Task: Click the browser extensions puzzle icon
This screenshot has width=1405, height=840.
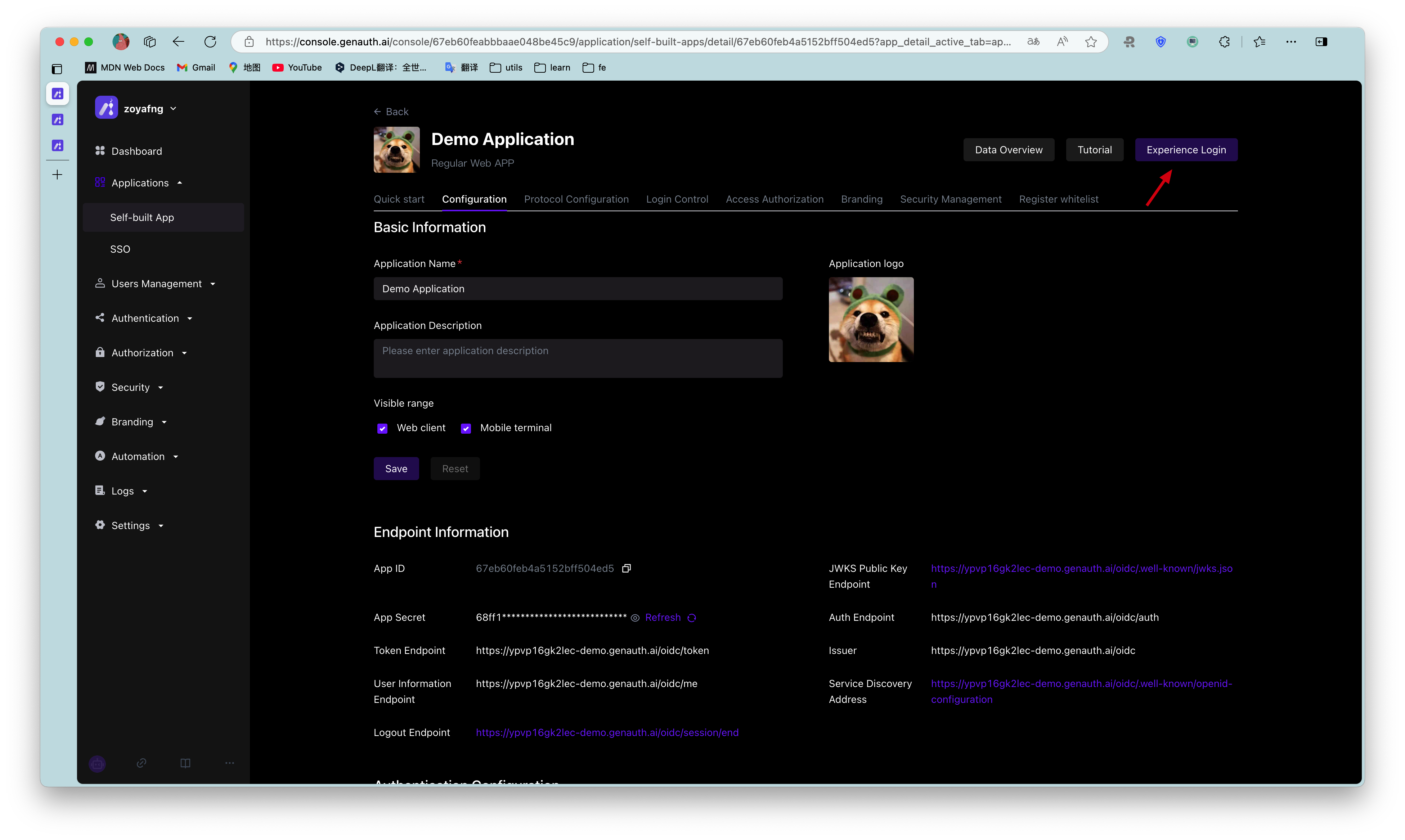Action: tap(1224, 42)
